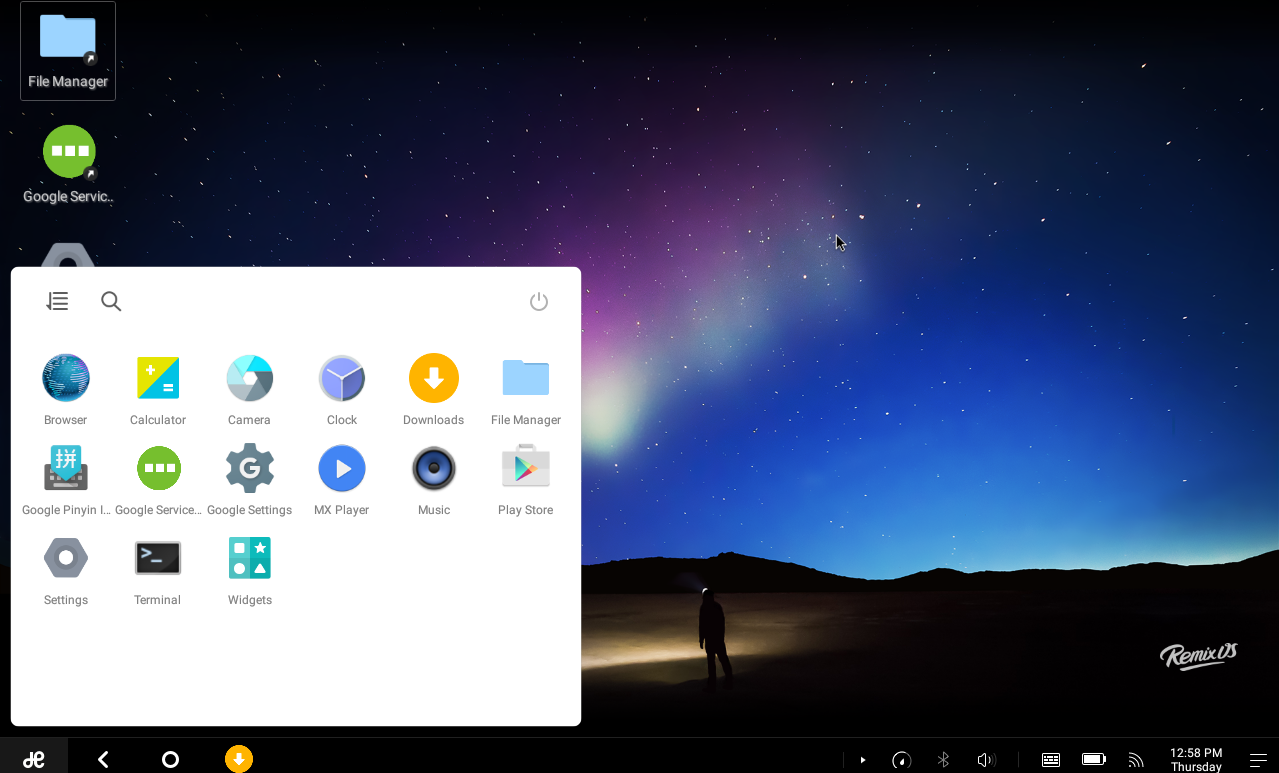Open the Camera app
The image size is (1279, 773).
(x=249, y=378)
